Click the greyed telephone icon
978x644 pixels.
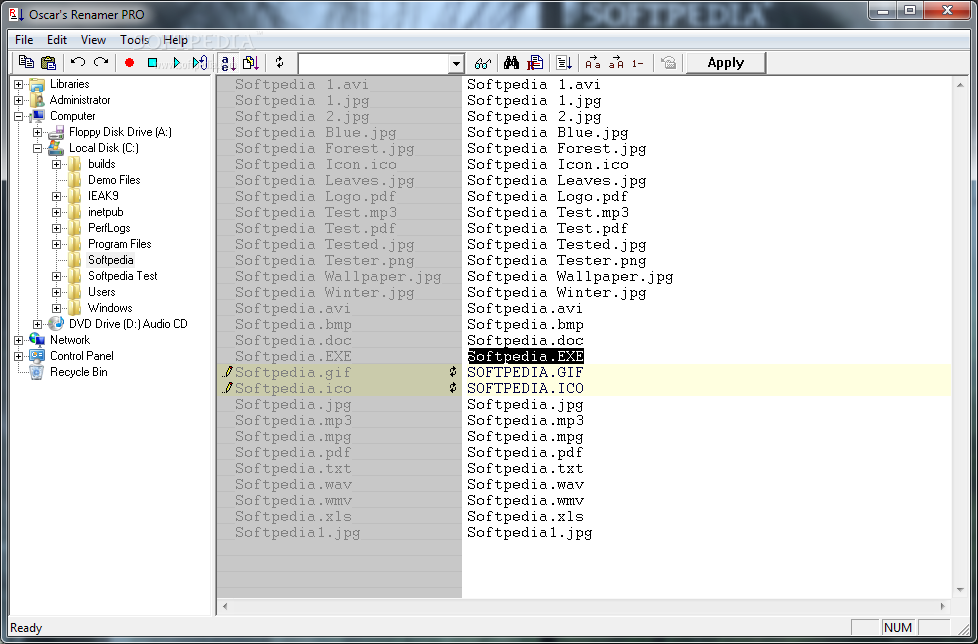tap(669, 62)
